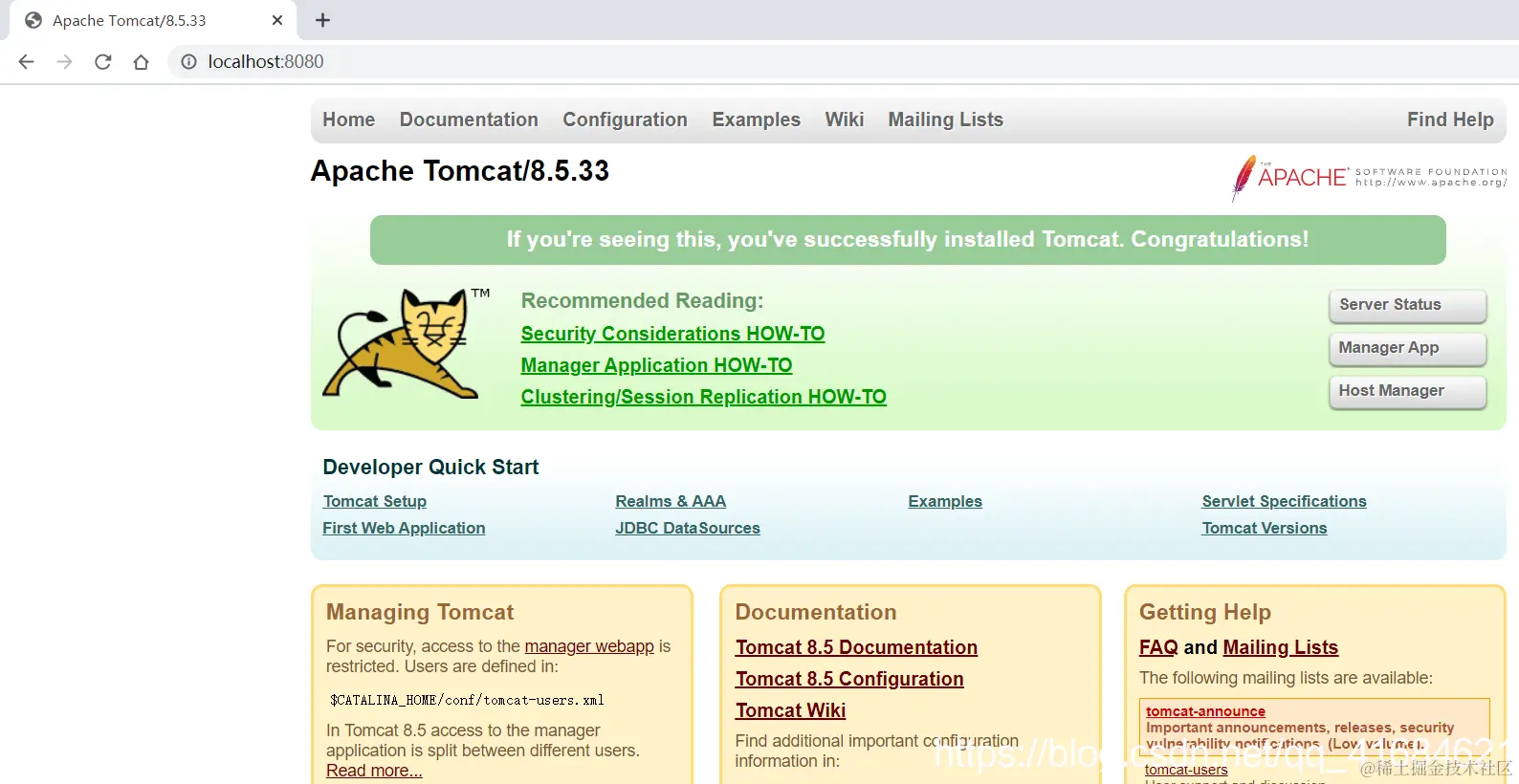This screenshot has width=1519, height=784.
Task: Close the Apache Tomcat/8.5.33 tab
Action: pos(277,20)
